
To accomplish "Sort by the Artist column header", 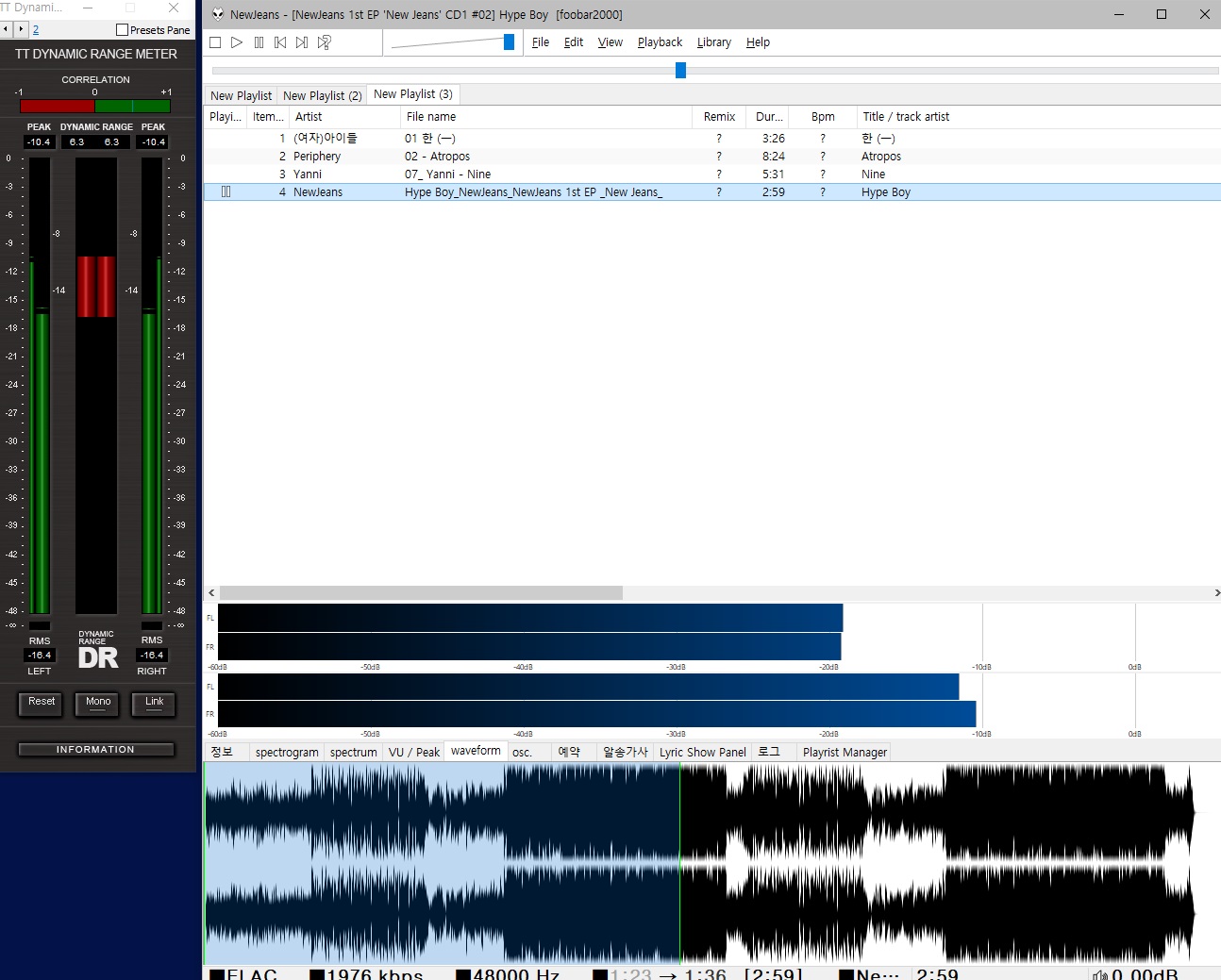I will pyautogui.click(x=344, y=117).
